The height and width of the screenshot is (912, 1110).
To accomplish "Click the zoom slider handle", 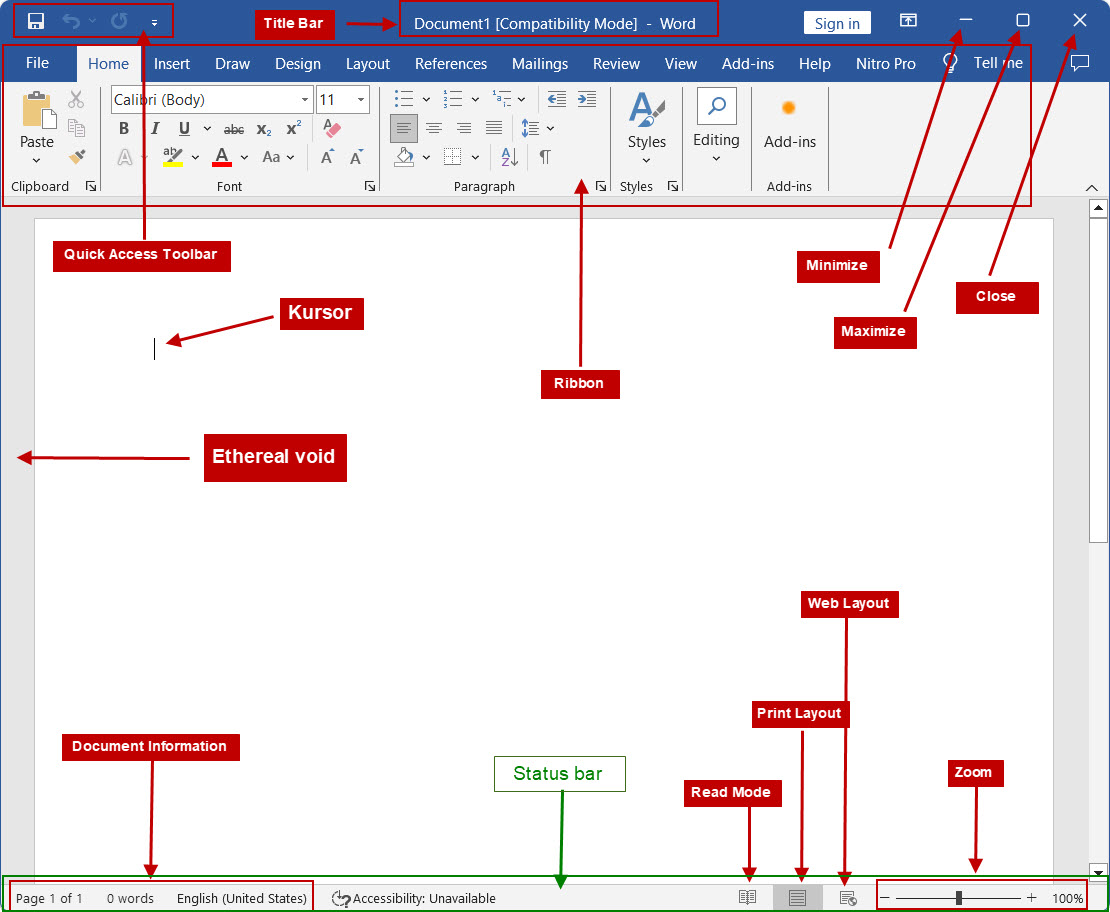I will point(958,898).
